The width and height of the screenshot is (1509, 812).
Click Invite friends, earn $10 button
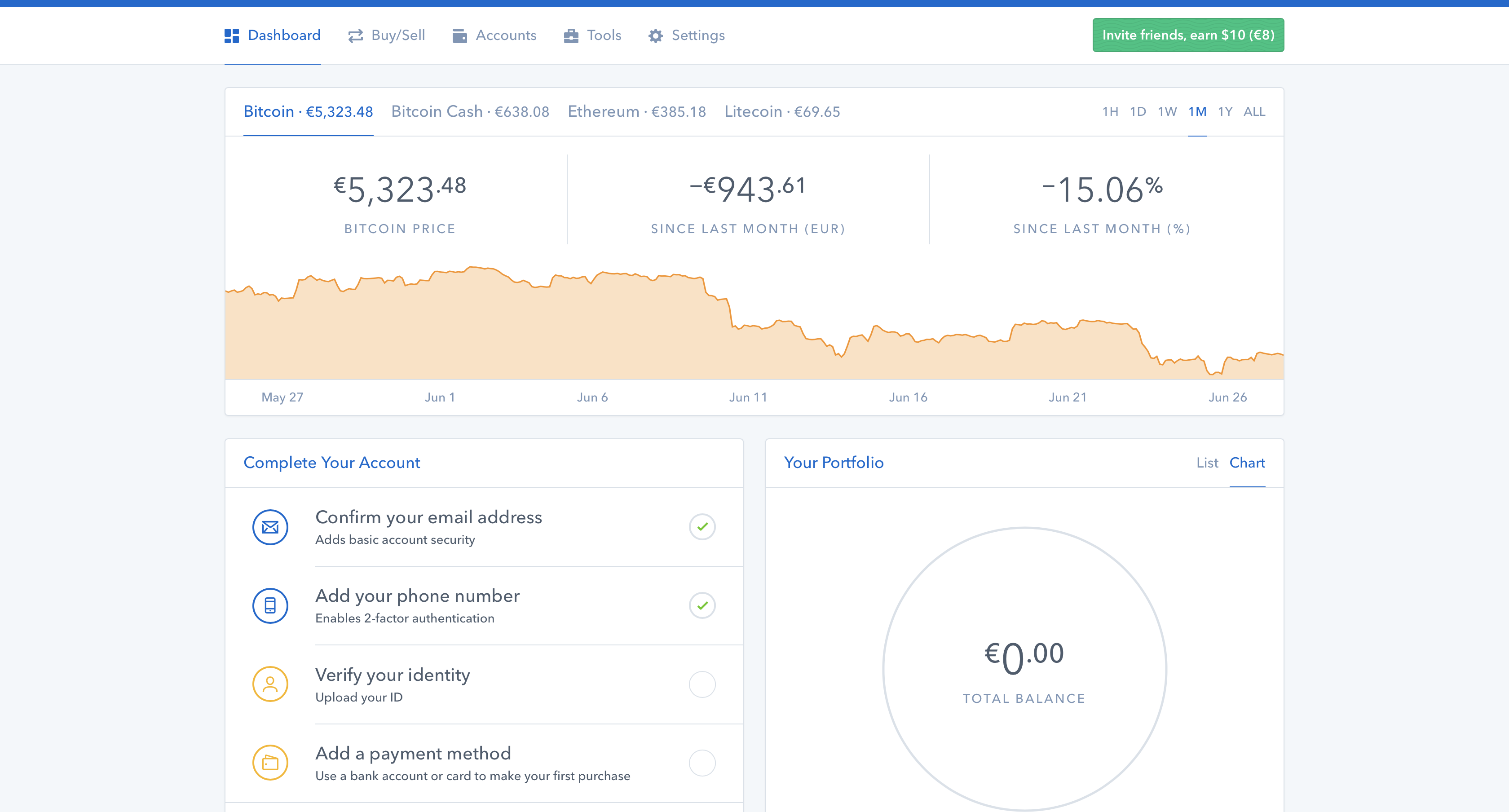tap(1187, 35)
